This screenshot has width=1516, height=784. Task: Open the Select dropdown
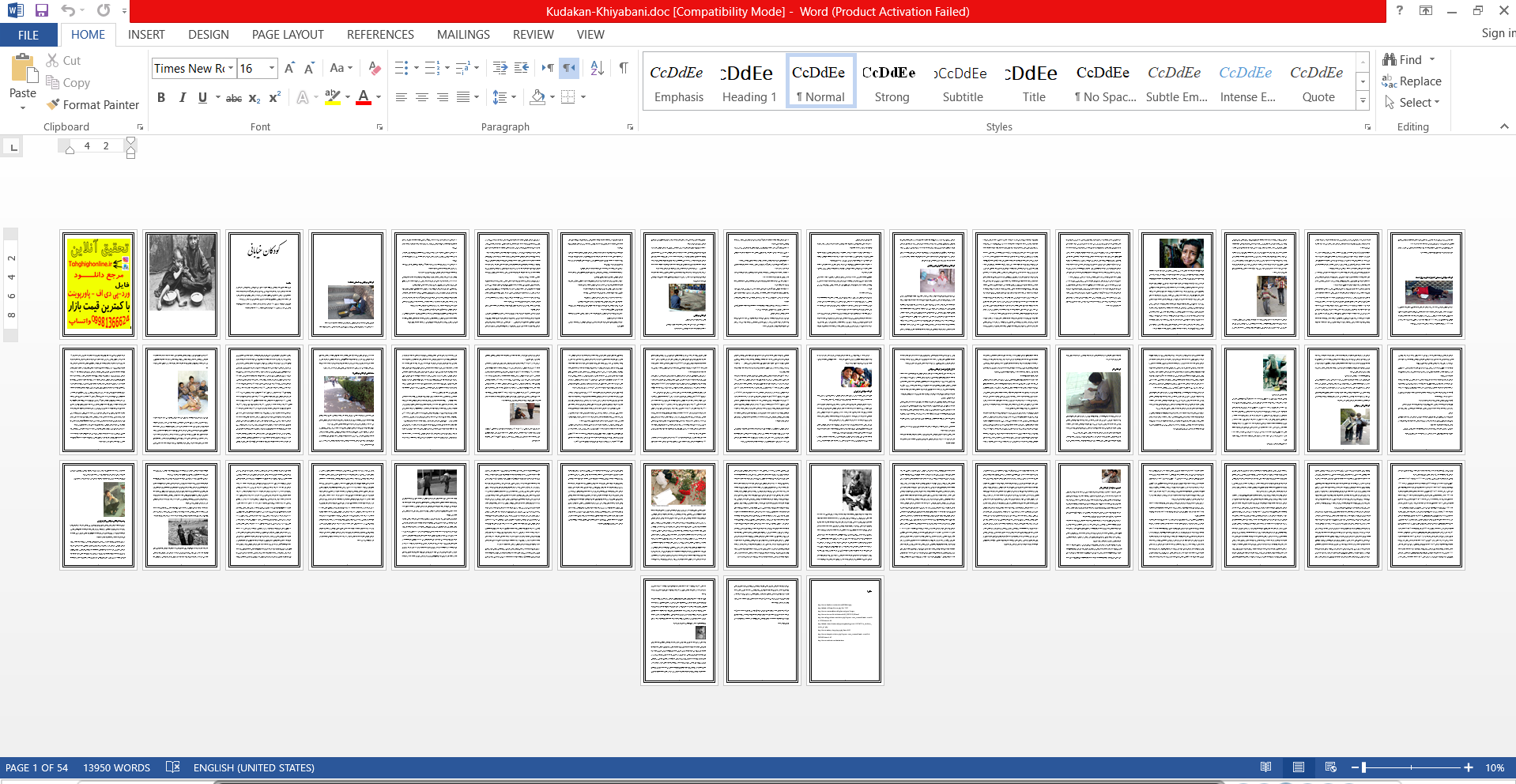coord(1412,103)
